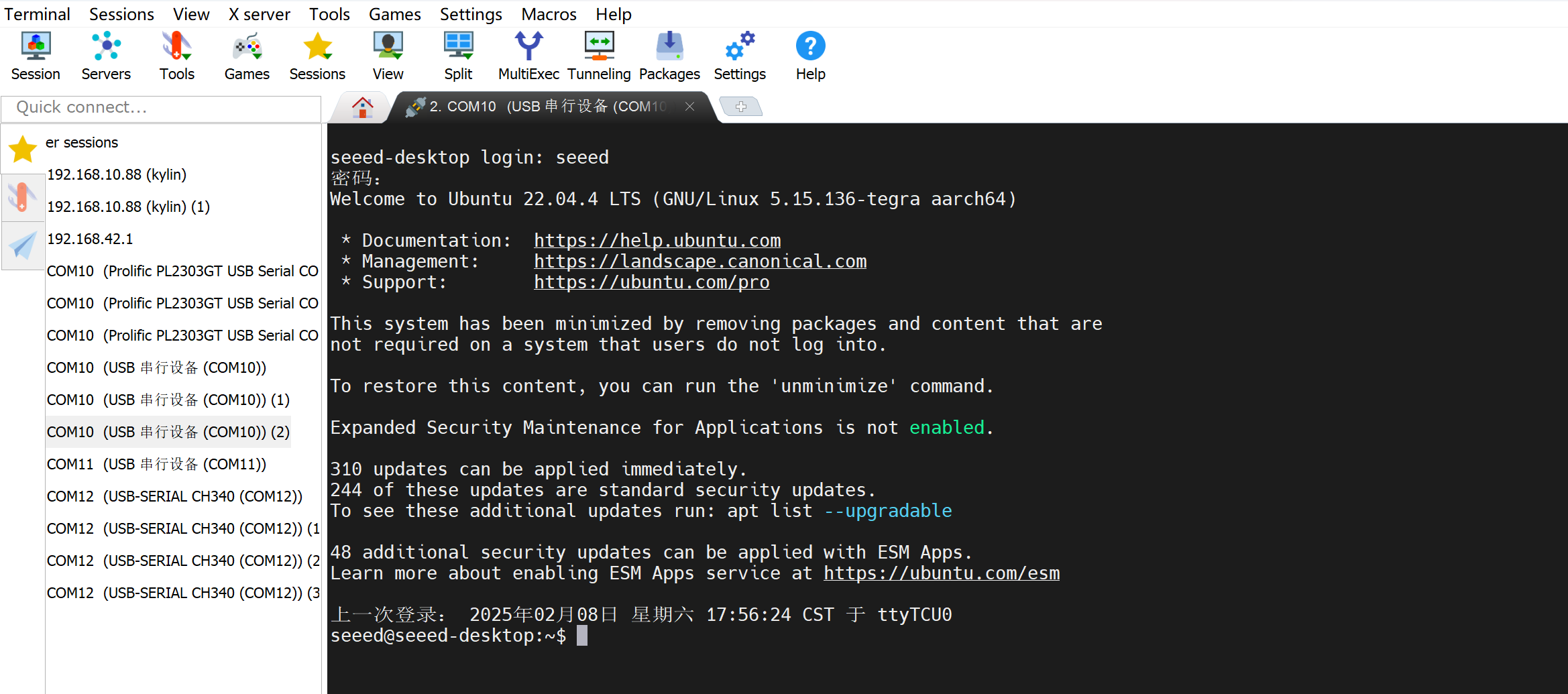
Task: Open the Macros menu
Action: [x=549, y=14]
